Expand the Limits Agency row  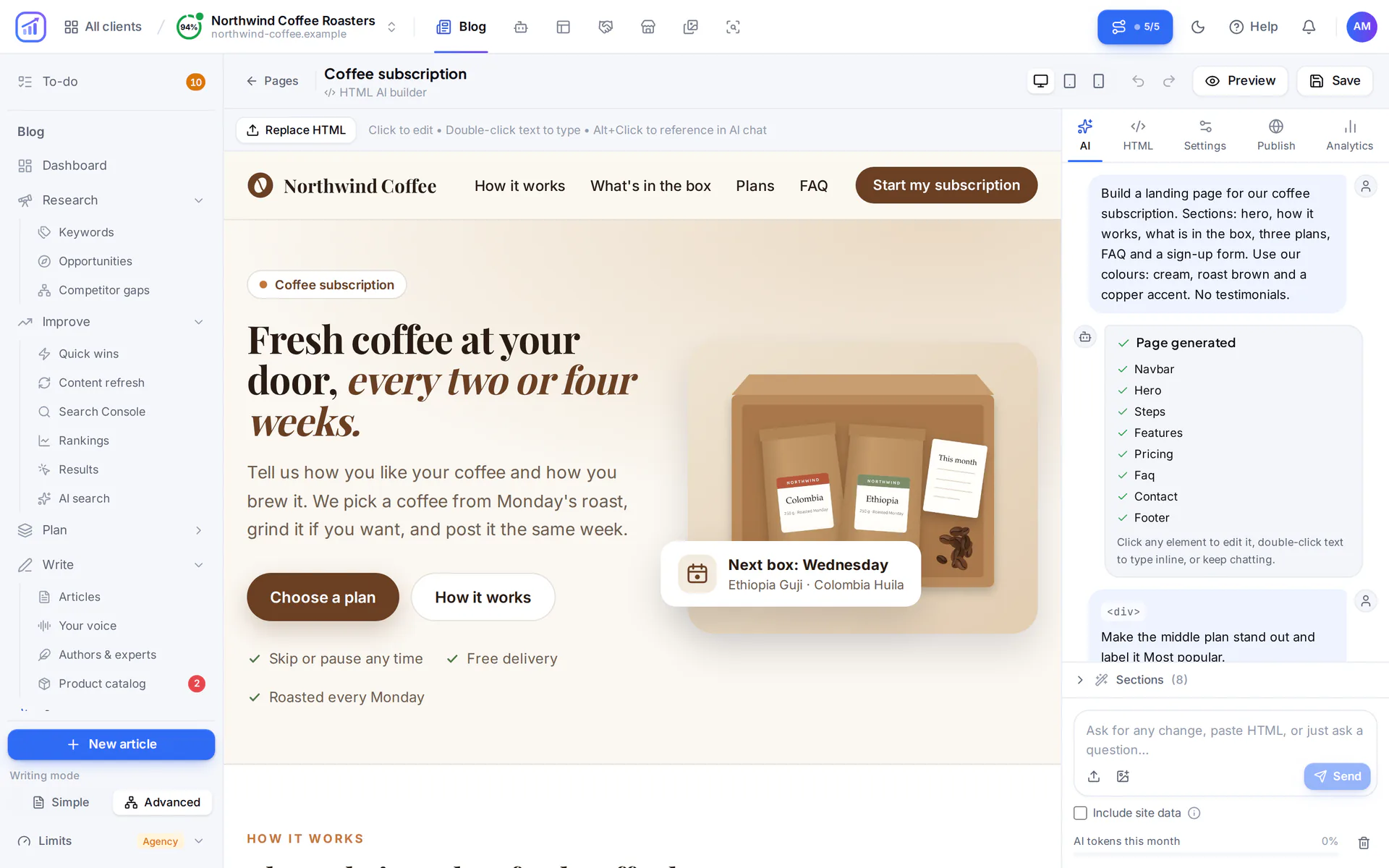pyautogui.click(x=111, y=841)
